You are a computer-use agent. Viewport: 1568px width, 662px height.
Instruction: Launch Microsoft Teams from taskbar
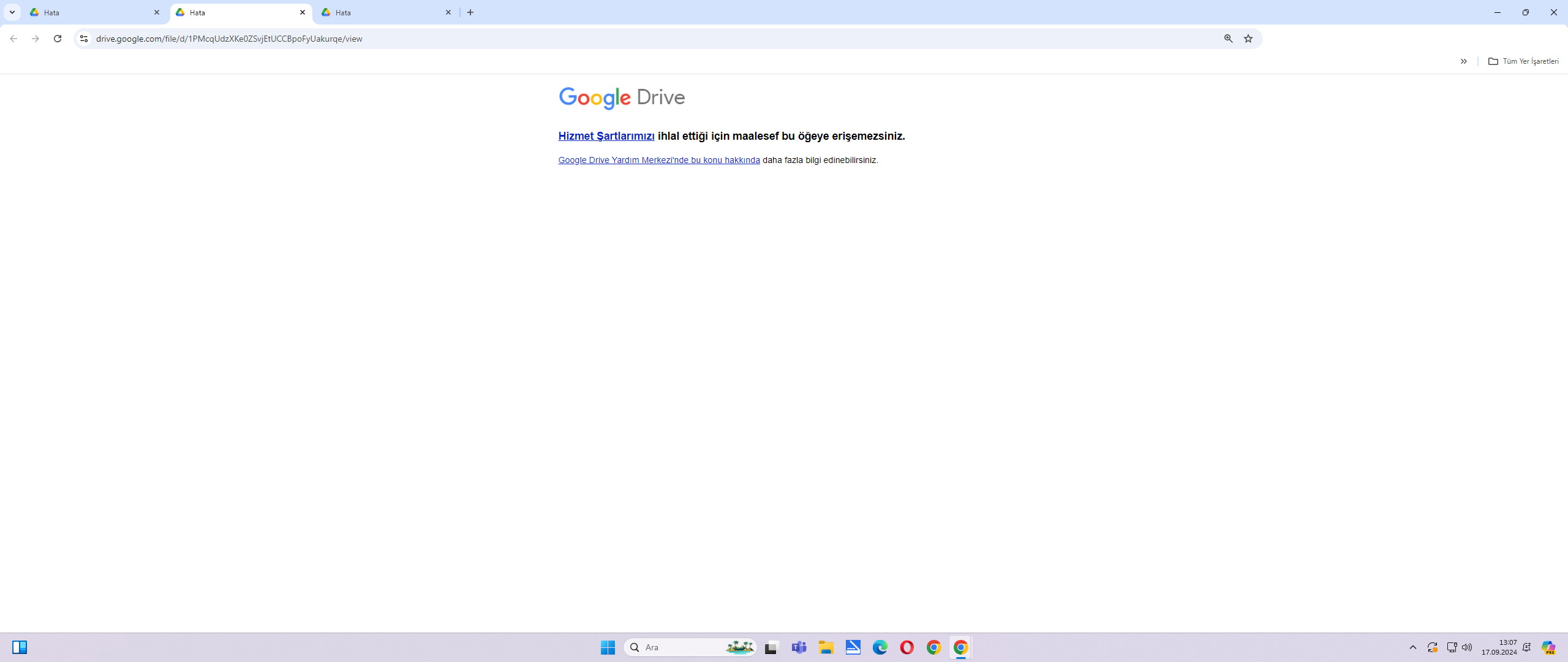point(799,647)
